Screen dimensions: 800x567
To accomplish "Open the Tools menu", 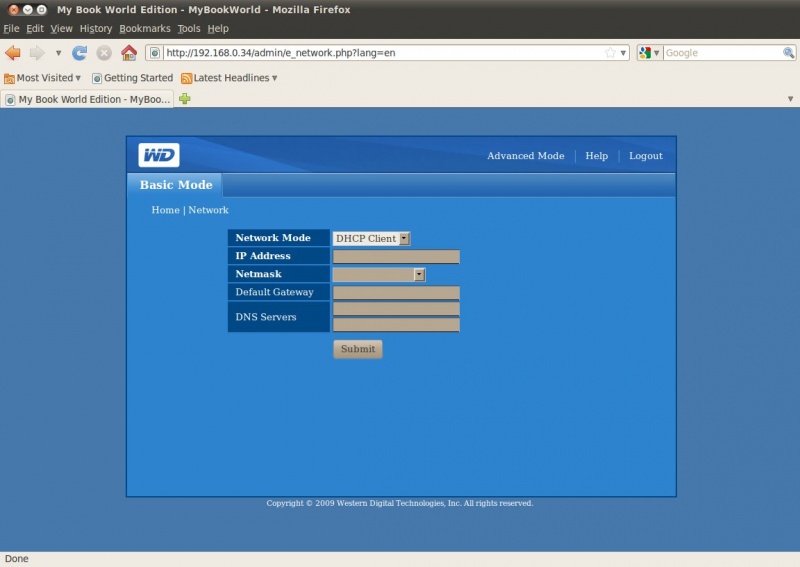I will coord(189,29).
